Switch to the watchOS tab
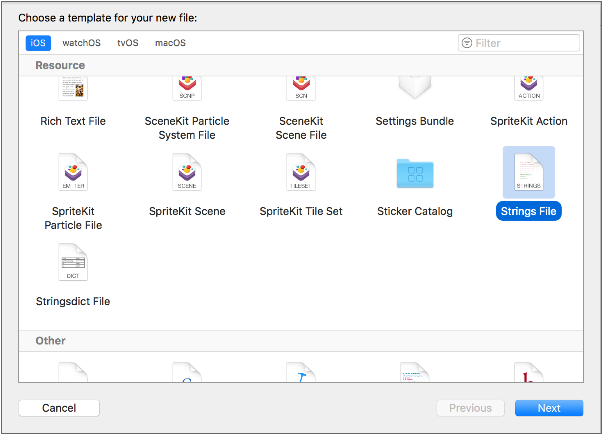Viewport: 602px width, 434px height. pos(82,43)
